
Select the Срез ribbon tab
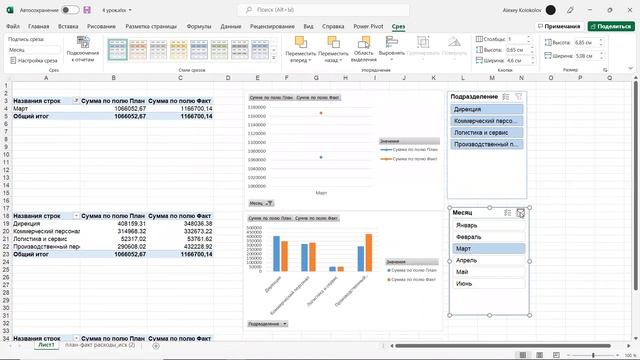click(x=398, y=27)
